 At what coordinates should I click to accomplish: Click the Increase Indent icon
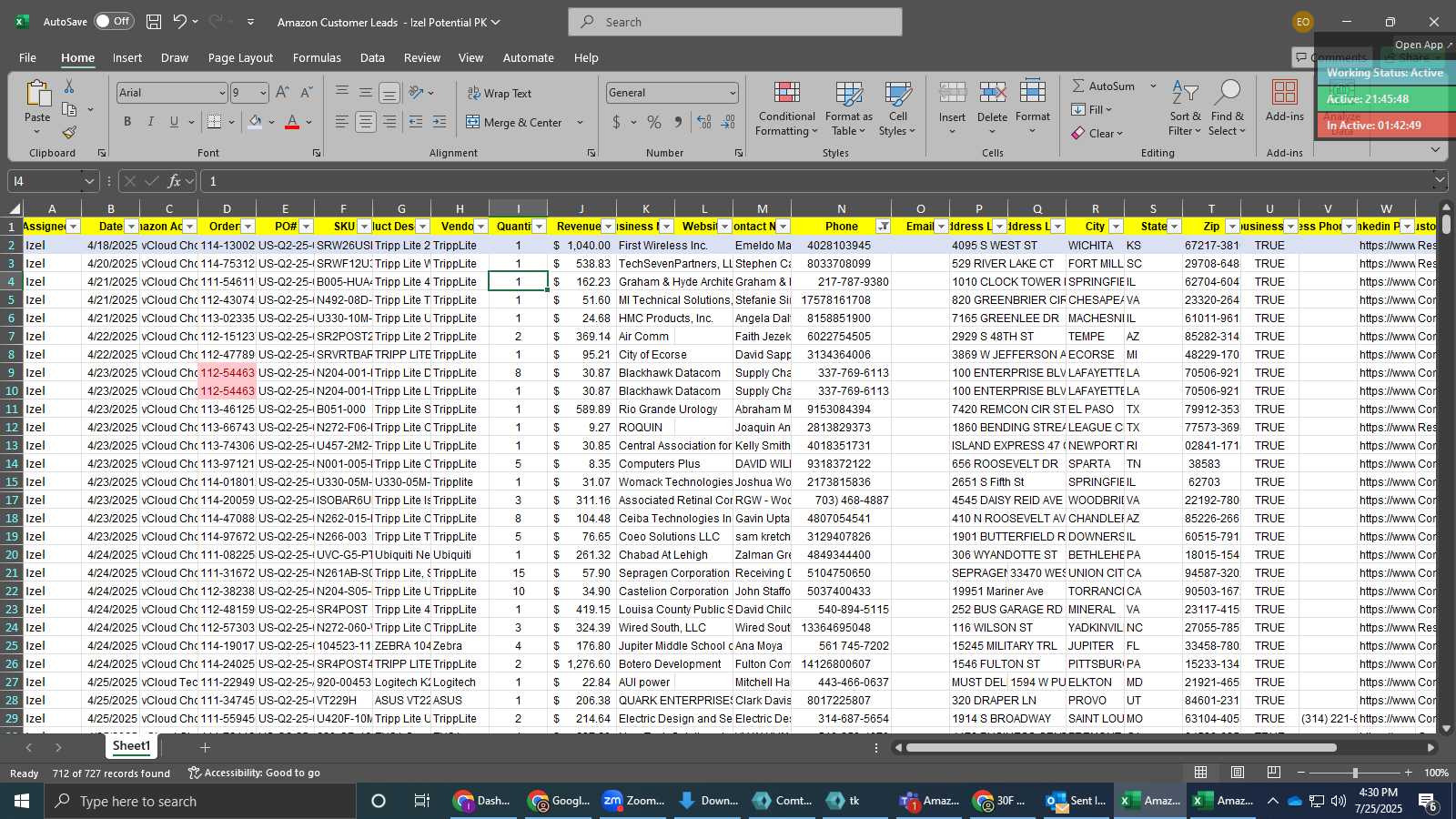(440, 122)
